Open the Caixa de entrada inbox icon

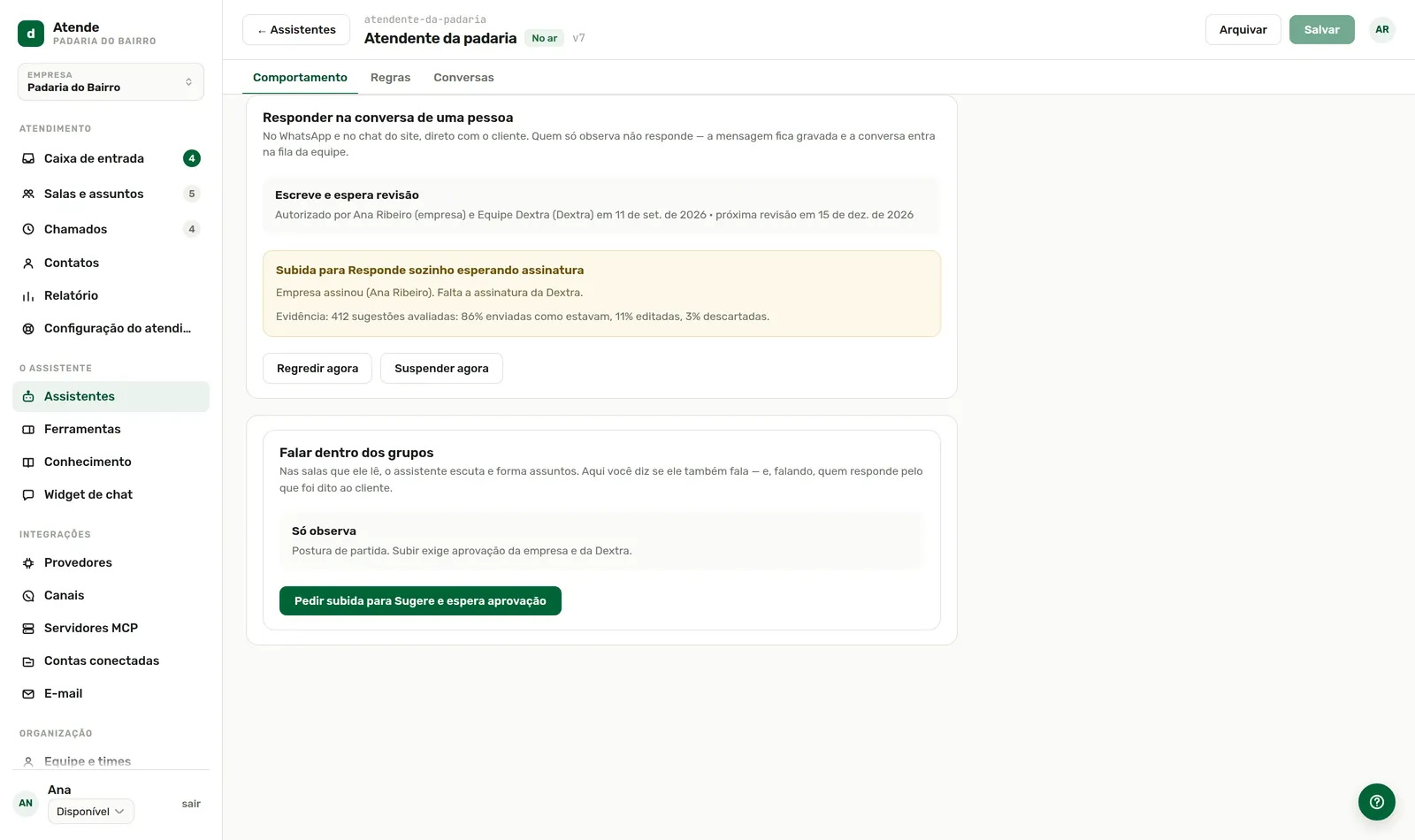pos(28,158)
